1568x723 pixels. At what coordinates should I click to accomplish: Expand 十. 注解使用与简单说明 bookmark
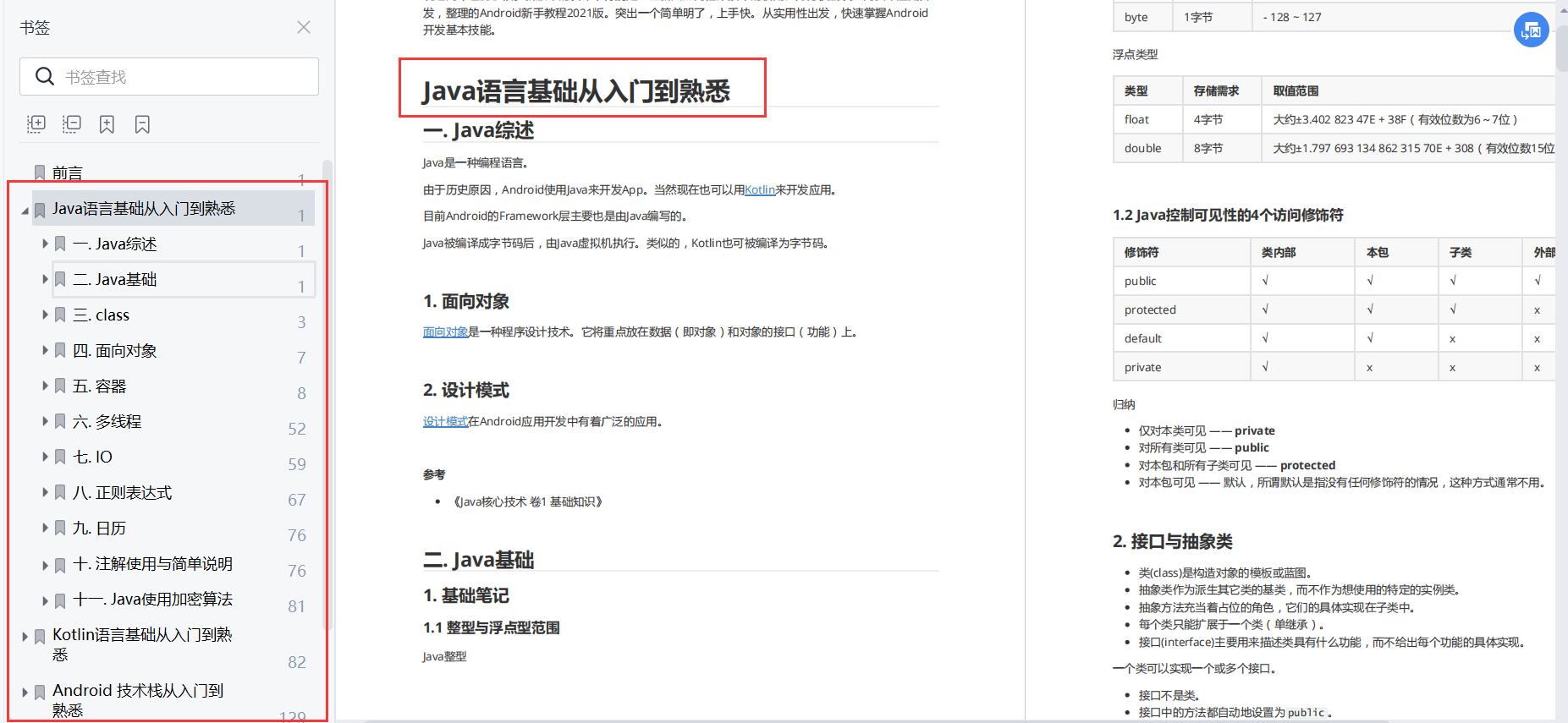point(46,565)
